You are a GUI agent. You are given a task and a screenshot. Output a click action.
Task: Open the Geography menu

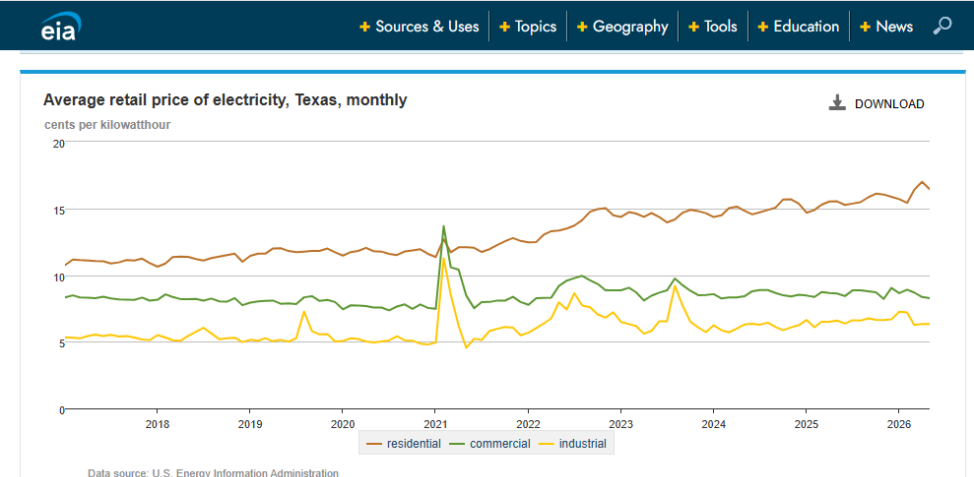click(630, 27)
